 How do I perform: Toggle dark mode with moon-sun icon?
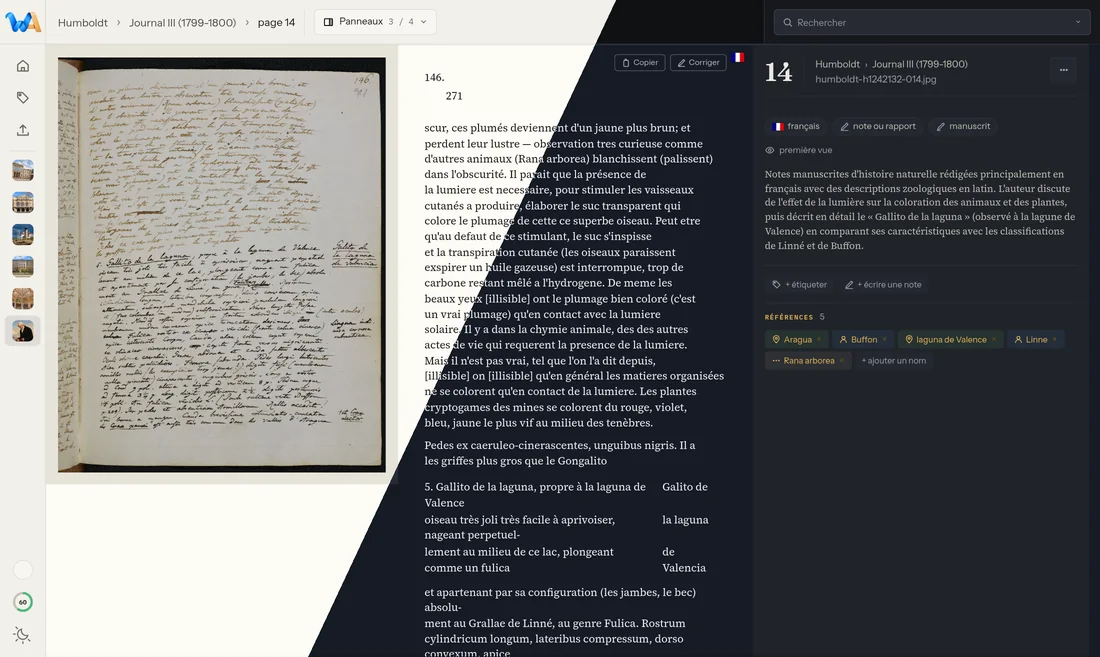coord(22,635)
